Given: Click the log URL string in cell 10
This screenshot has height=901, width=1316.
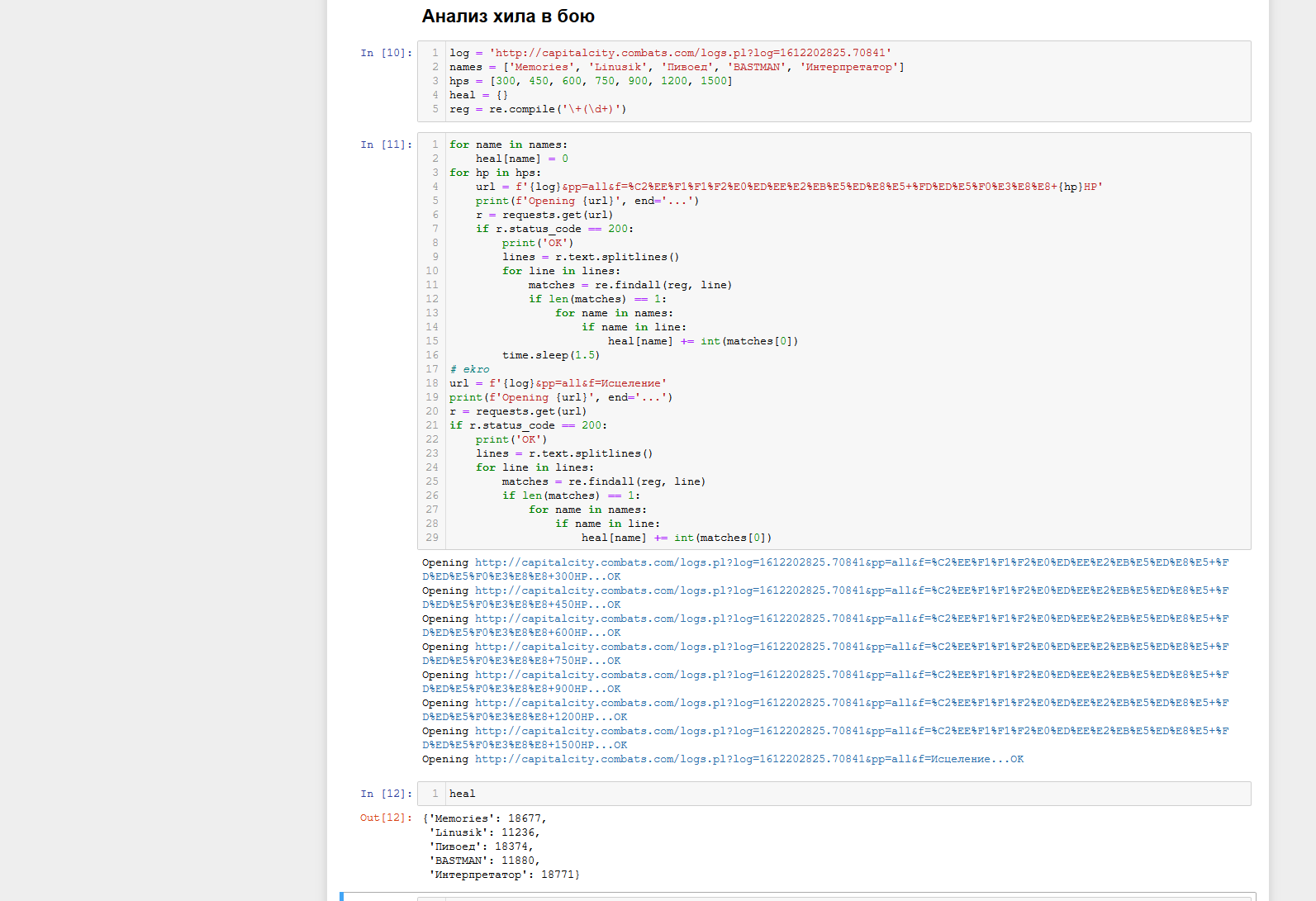Looking at the screenshot, I should point(691,53).
